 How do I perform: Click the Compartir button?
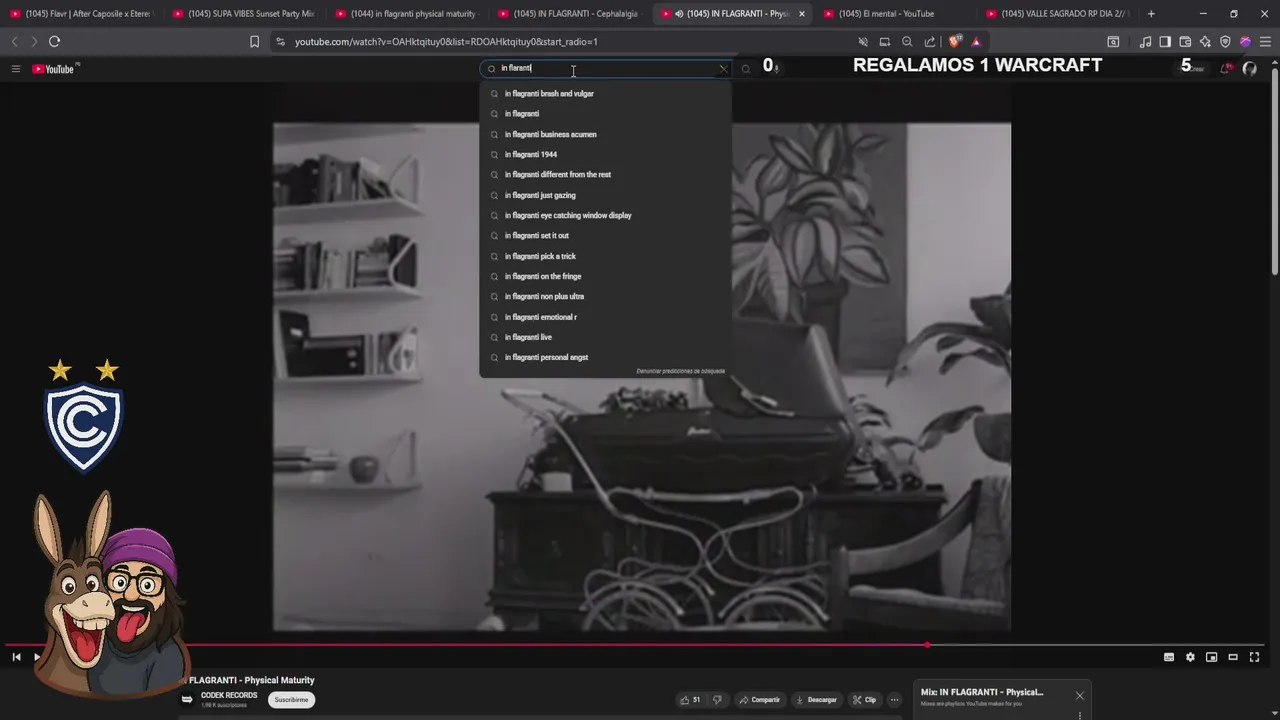point(759,700)
